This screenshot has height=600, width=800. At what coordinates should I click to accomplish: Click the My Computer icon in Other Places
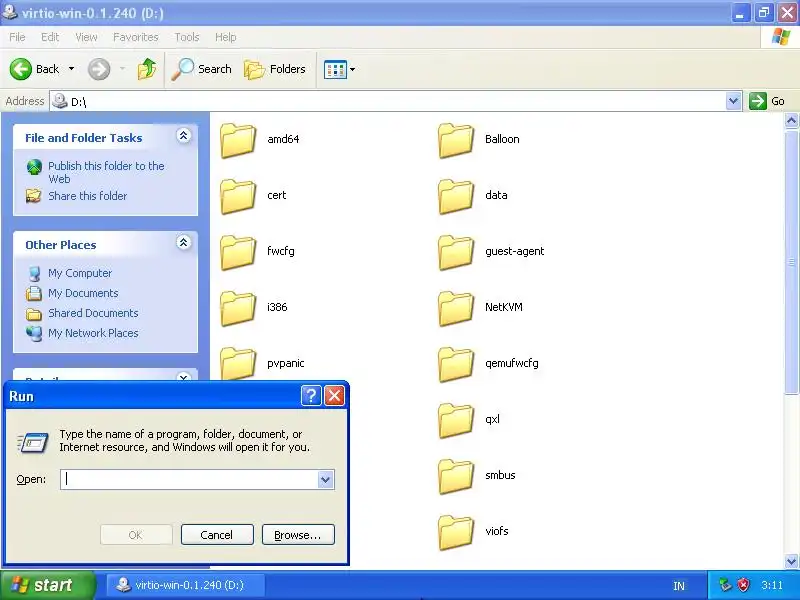pyautogui.click(x=34, y=273)
